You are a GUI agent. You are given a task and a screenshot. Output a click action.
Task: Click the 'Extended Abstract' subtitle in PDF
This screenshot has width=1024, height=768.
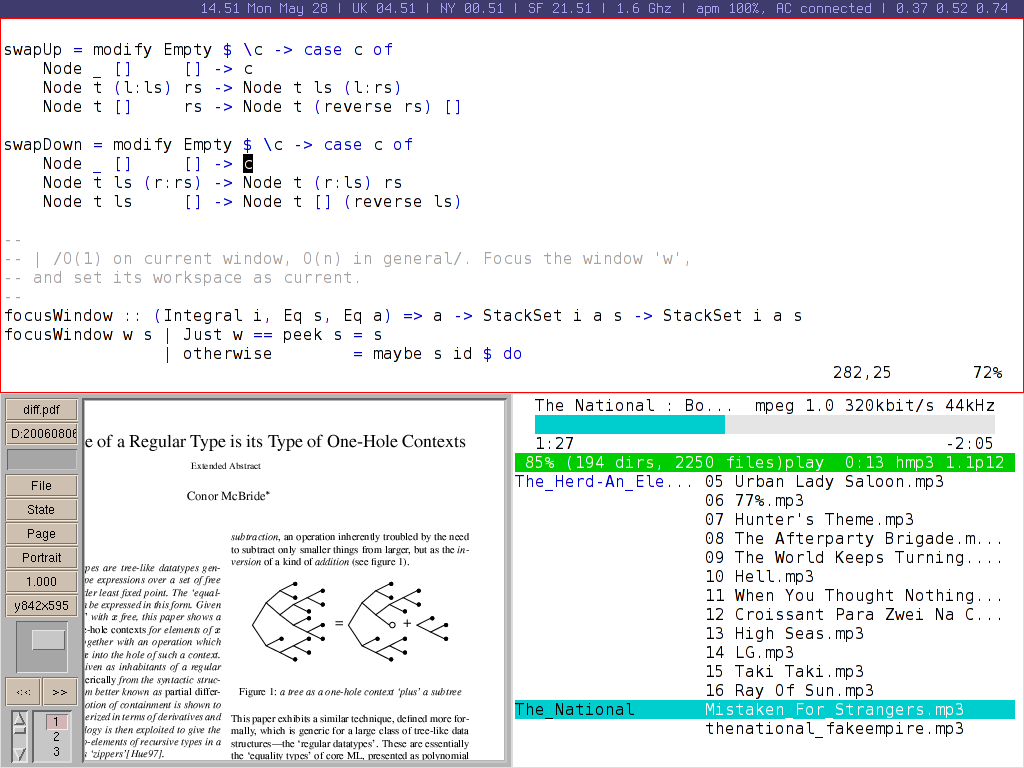[x=225, y=466]
